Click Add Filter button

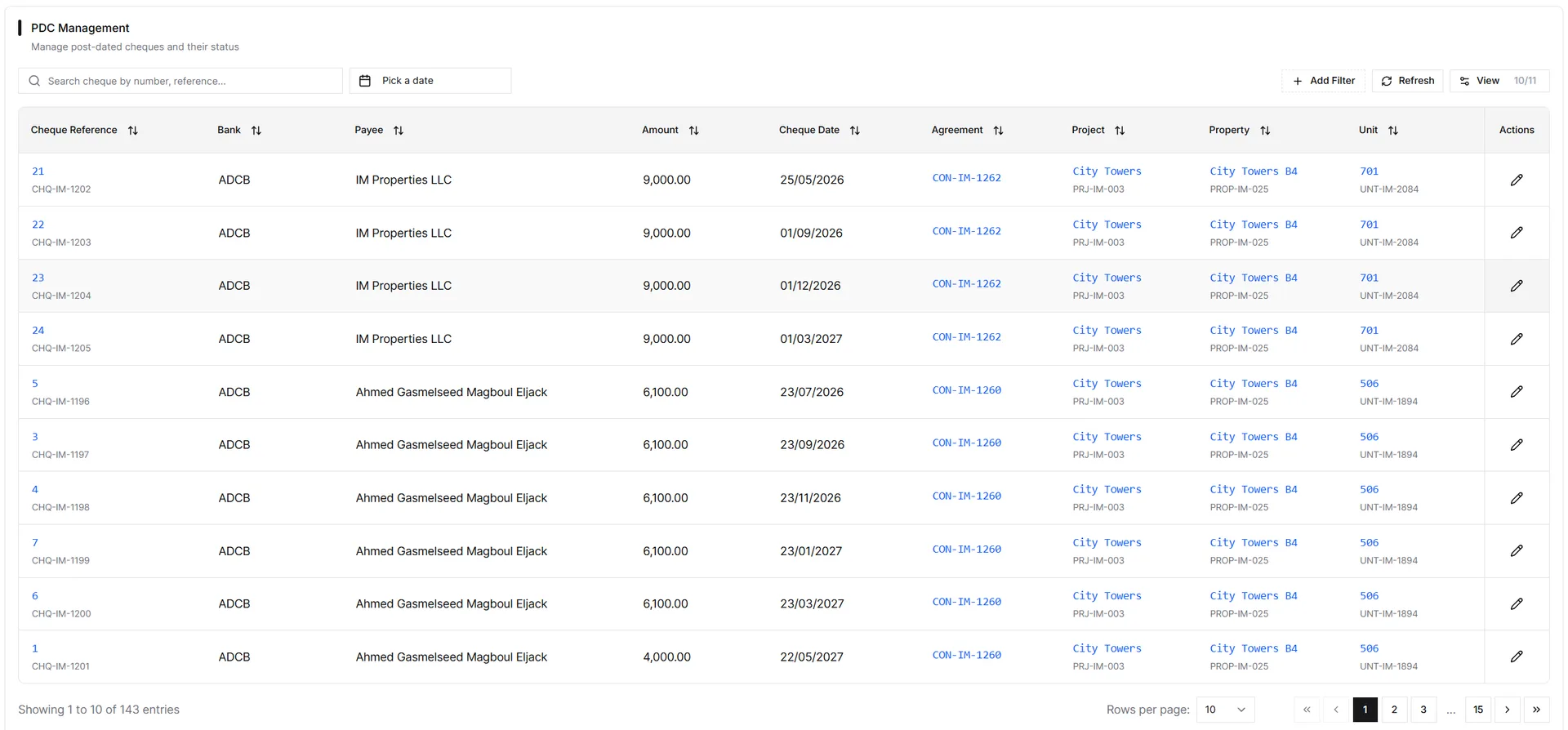click(1324, 81)
